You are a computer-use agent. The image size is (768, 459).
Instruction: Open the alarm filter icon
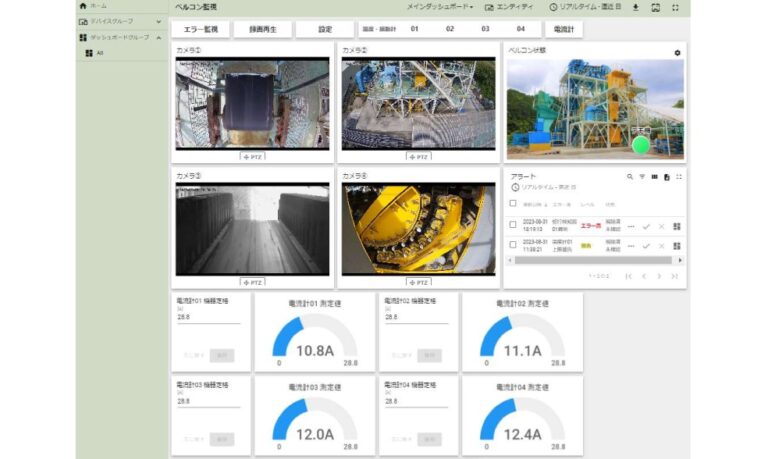(x=642, y=177)
